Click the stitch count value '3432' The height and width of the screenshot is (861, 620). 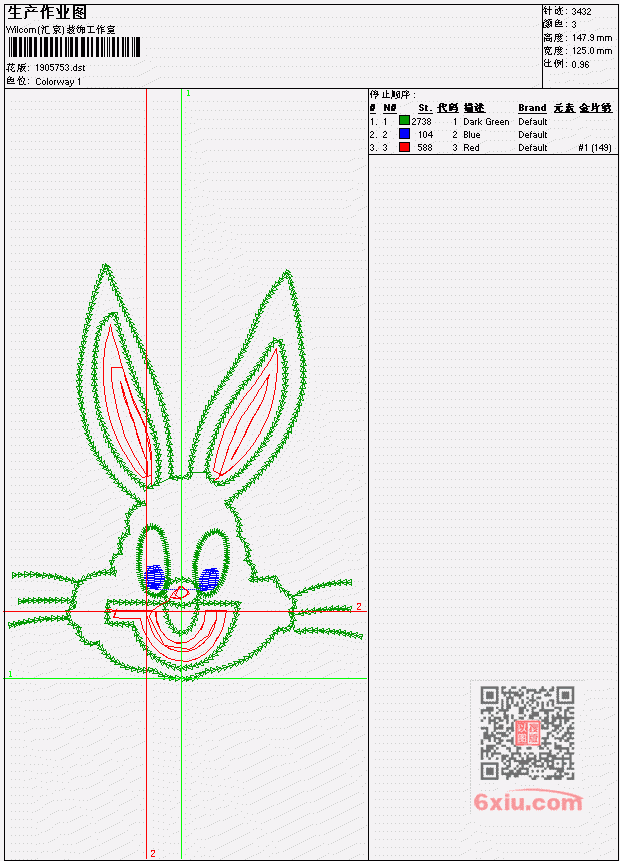click(x=581, y=11)
